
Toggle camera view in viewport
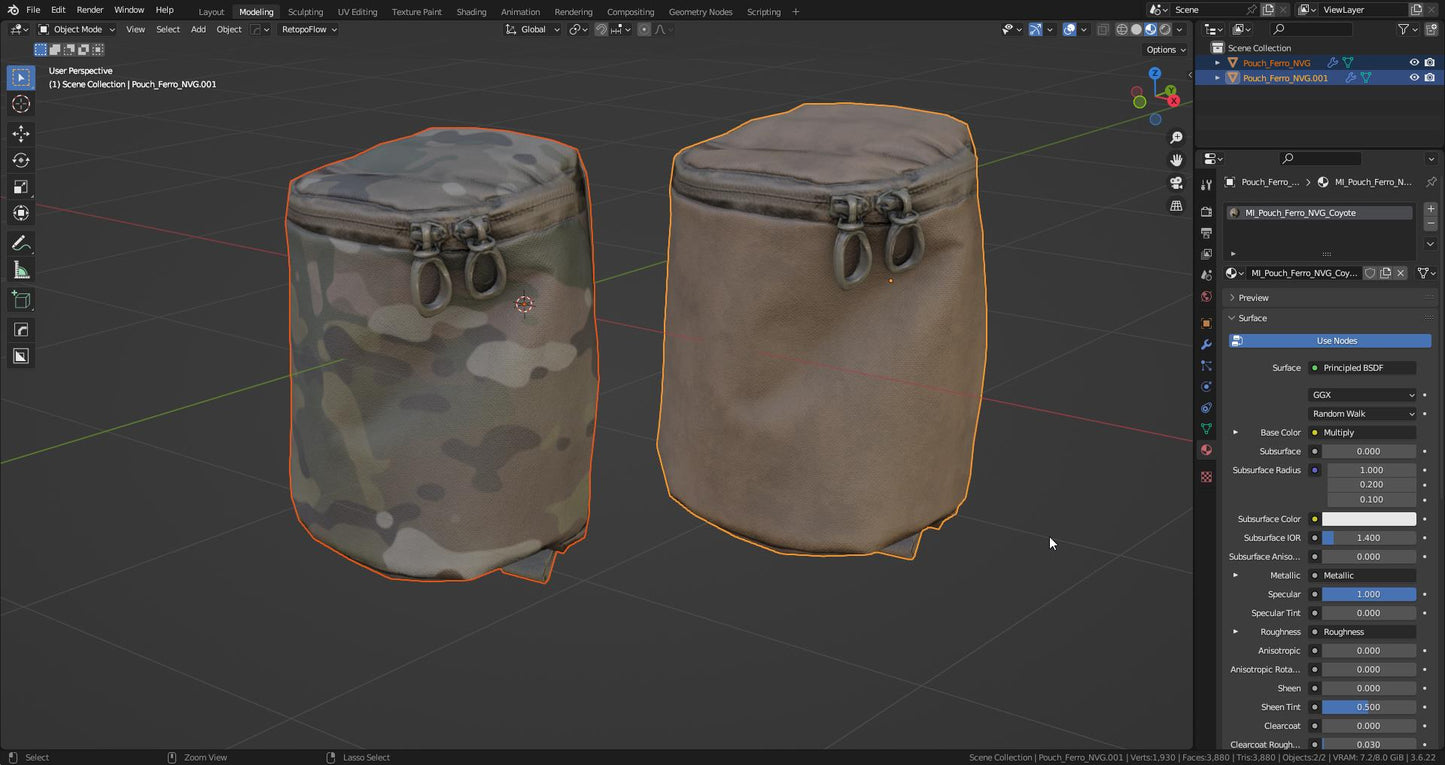[1177, 183]
